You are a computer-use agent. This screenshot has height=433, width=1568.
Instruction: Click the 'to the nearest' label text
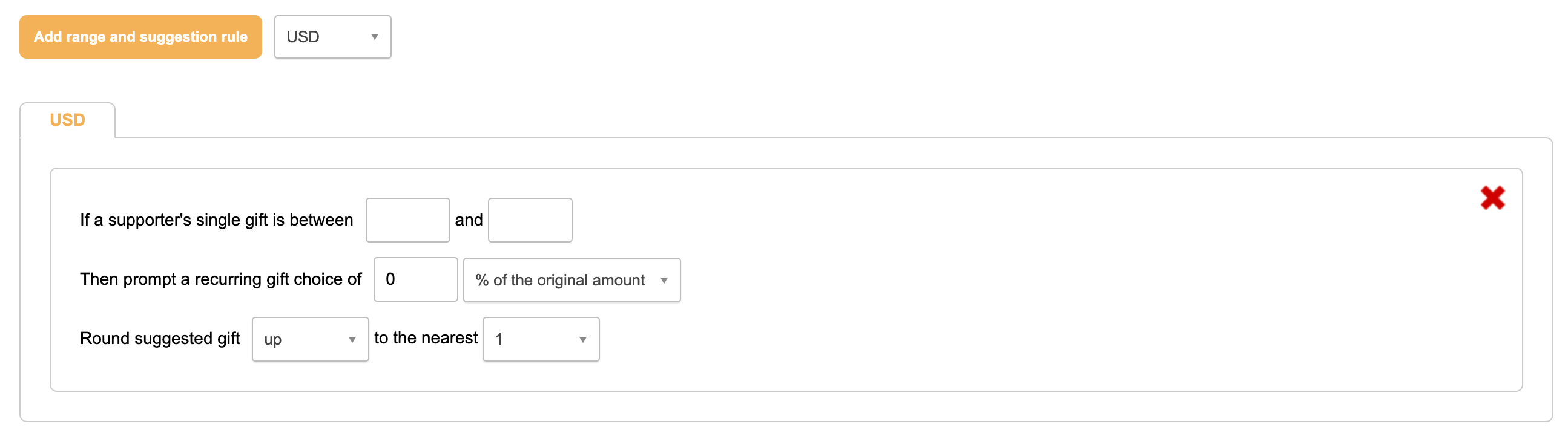426,338
